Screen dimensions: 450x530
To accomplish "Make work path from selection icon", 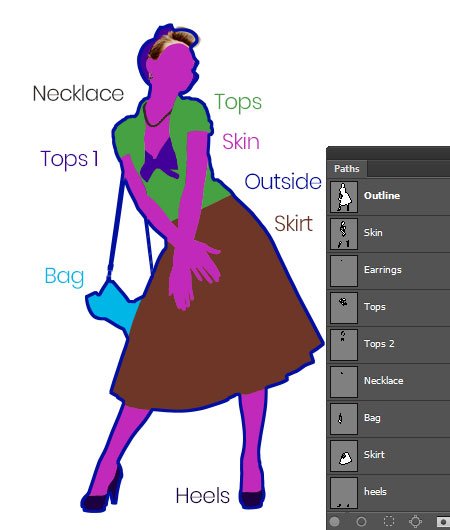I will 416,521.
